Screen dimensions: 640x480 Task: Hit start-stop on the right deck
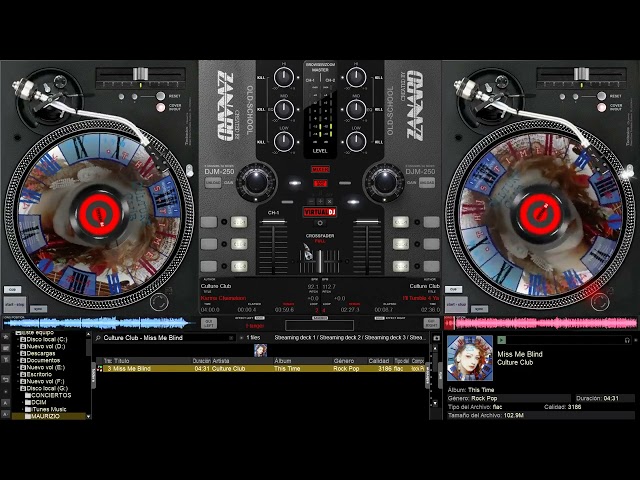point(456,304)
